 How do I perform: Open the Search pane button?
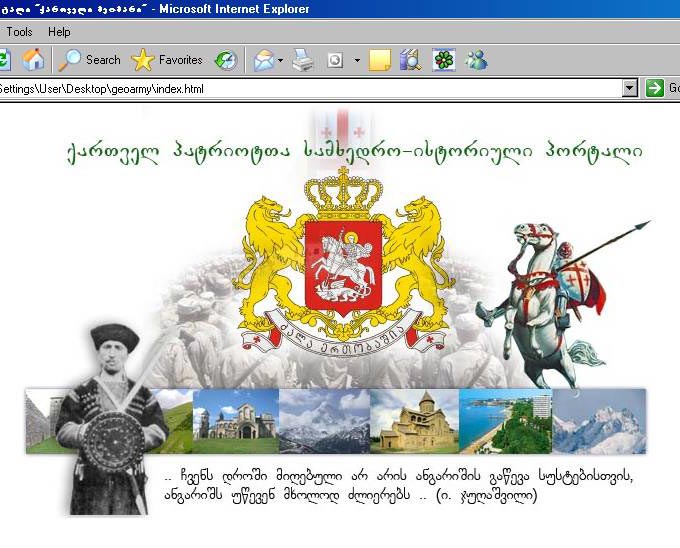[90, 60]
